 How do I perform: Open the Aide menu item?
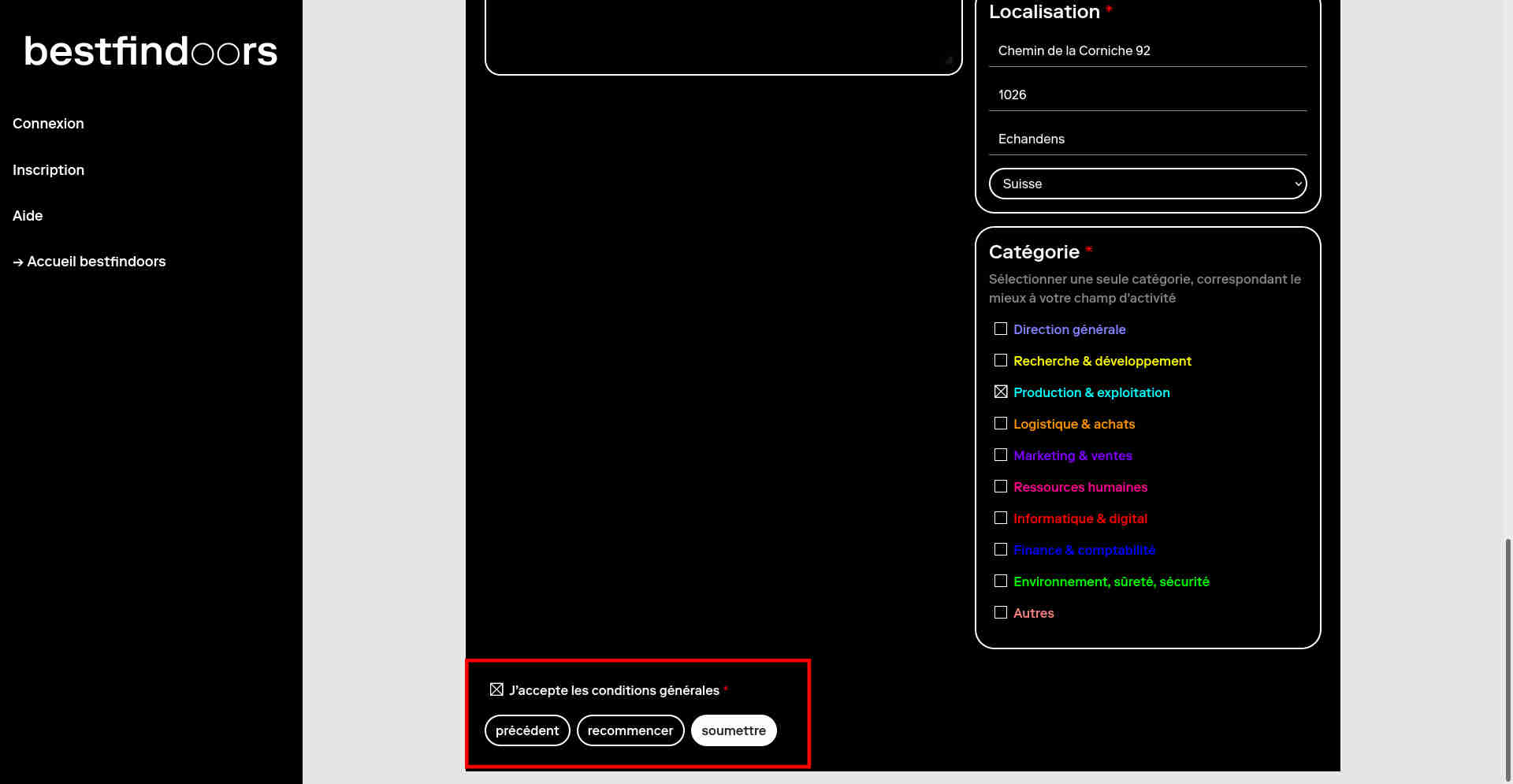[x=28, y=216]
